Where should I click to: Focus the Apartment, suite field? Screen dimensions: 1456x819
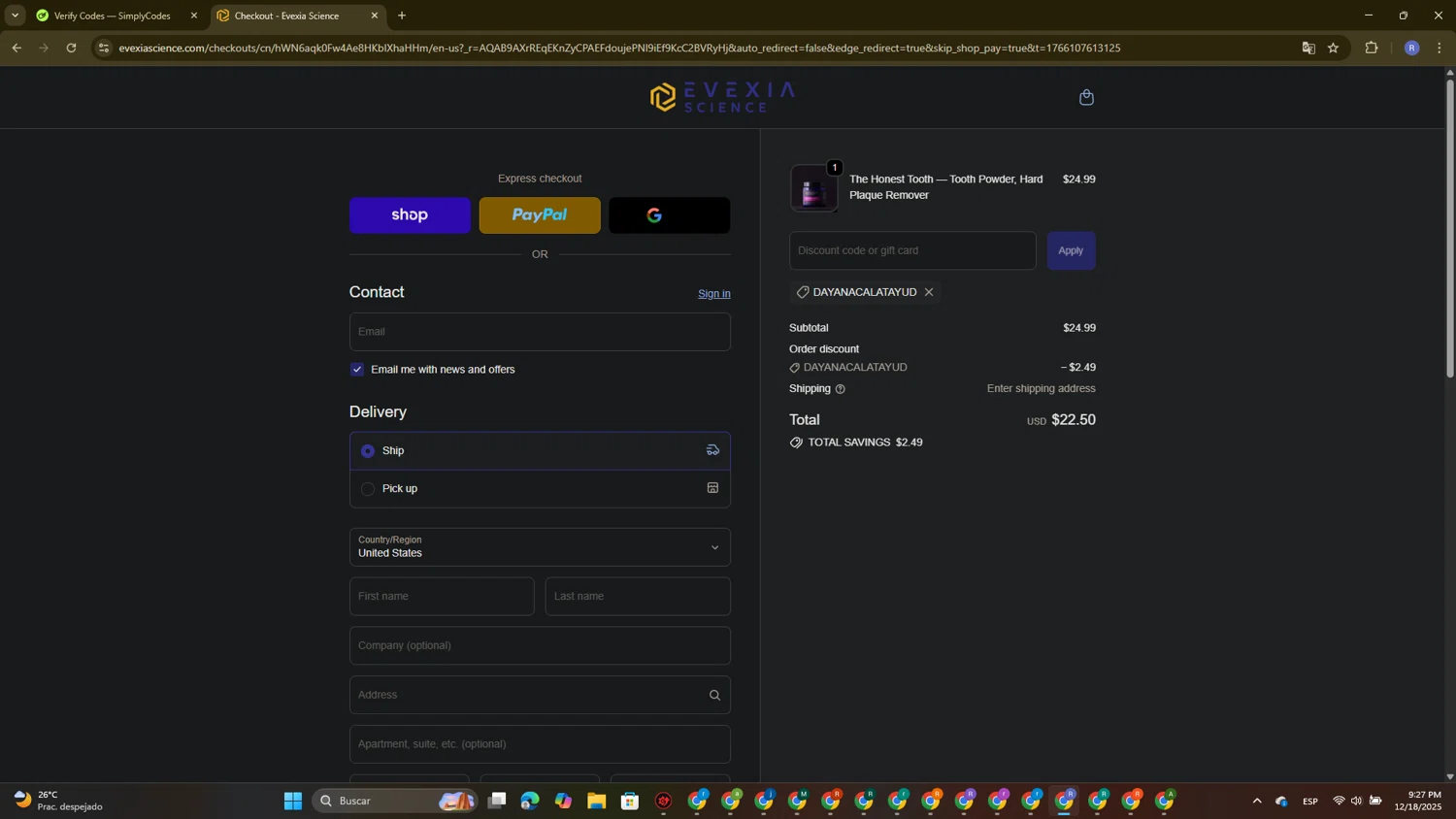click(x=540, y=744)
